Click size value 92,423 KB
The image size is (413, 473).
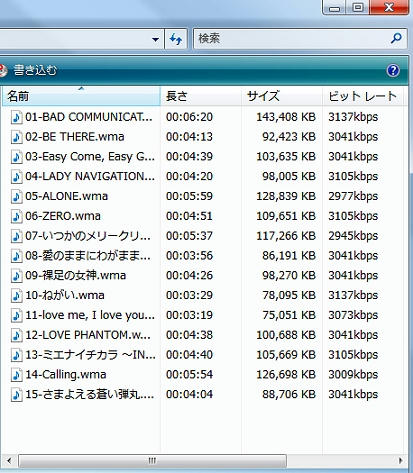289,137
